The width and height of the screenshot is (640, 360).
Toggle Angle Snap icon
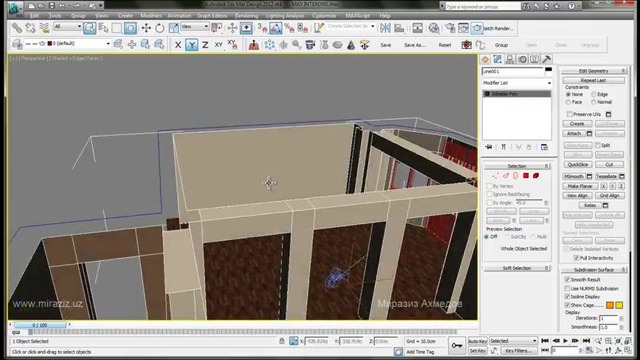tap(276, 28)
